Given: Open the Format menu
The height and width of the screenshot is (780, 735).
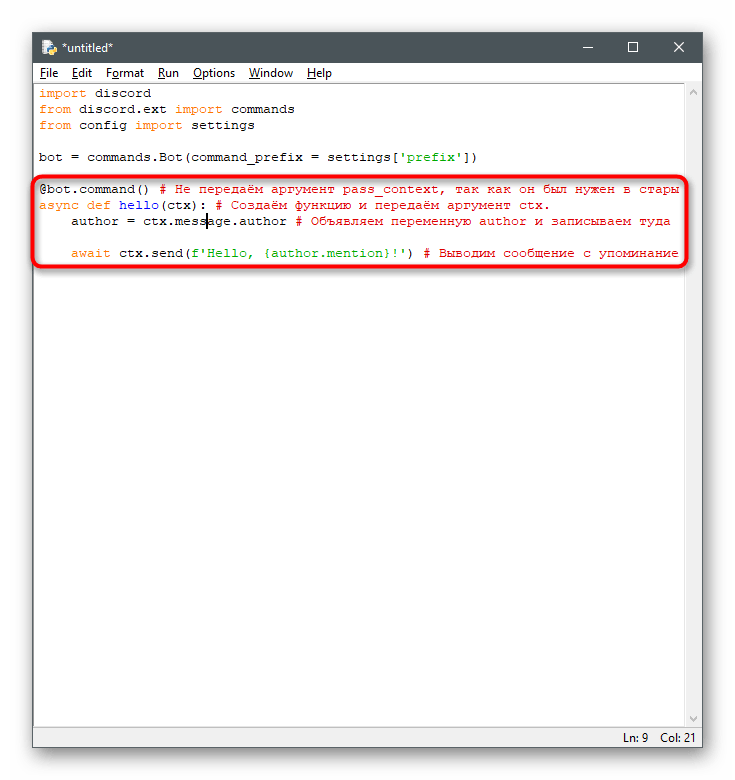Looking at the screenshot, I should click(125, 73).
